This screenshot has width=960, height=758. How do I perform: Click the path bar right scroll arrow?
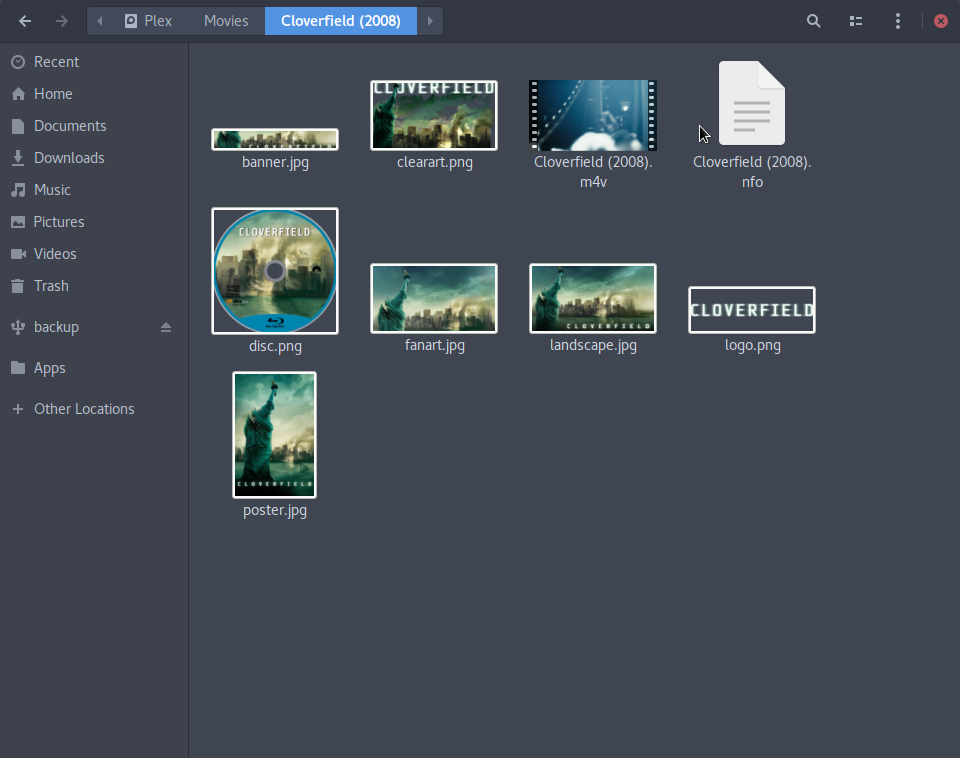430,21
